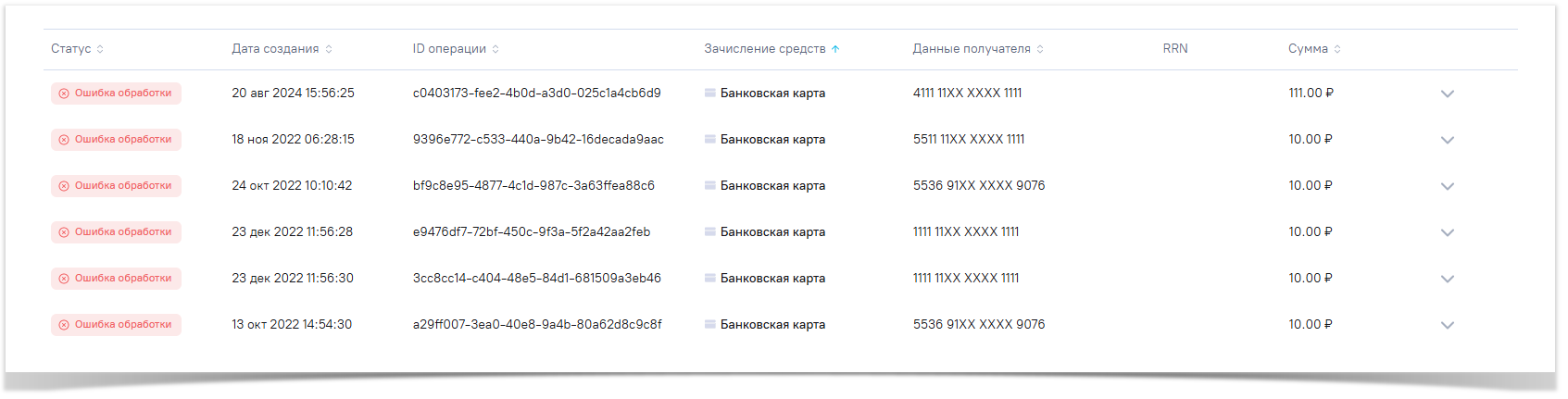Click sort icon next to Сумма

1337,49
